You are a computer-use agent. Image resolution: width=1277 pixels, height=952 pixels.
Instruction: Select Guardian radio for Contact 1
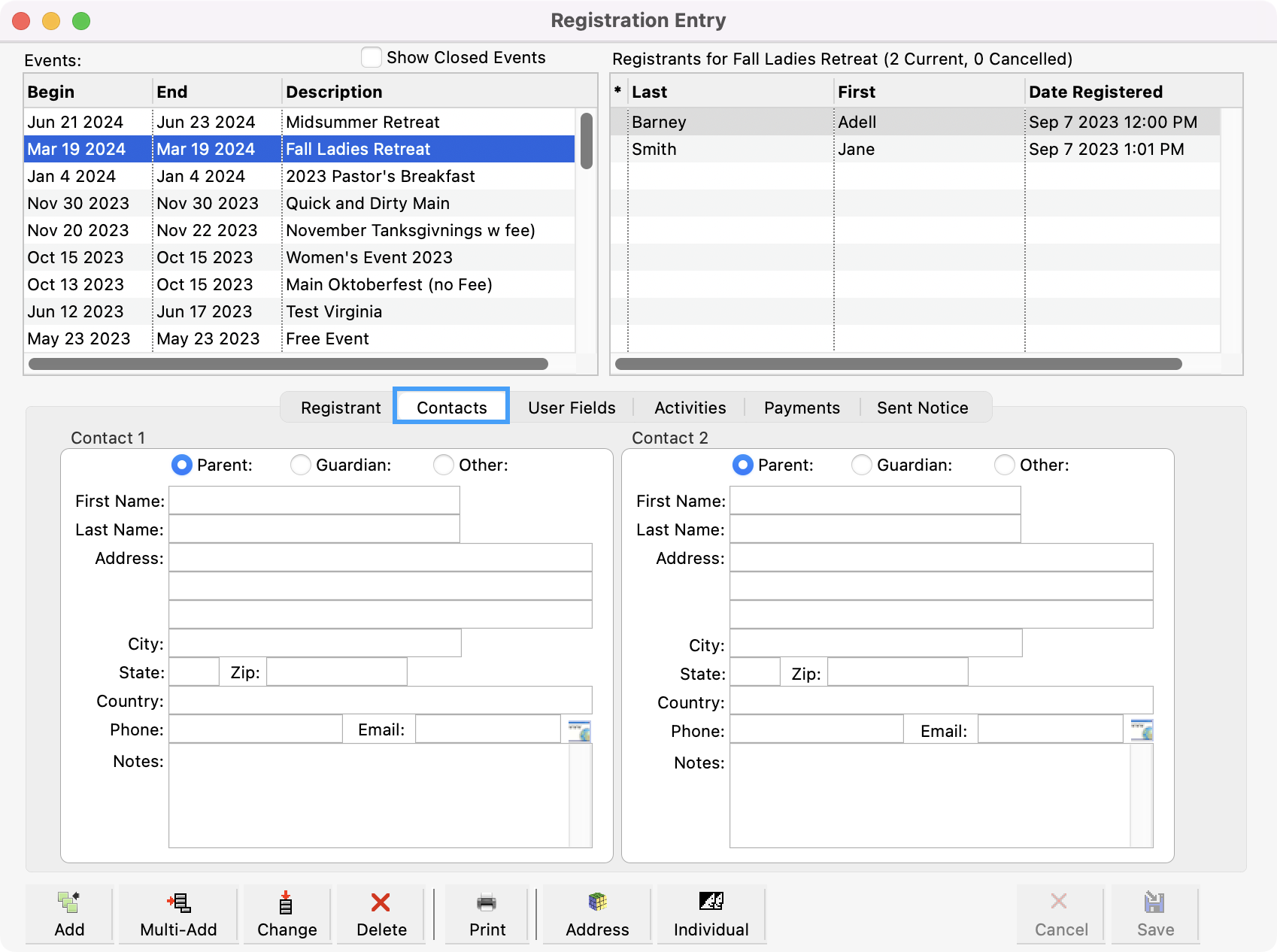pos(301,465)
